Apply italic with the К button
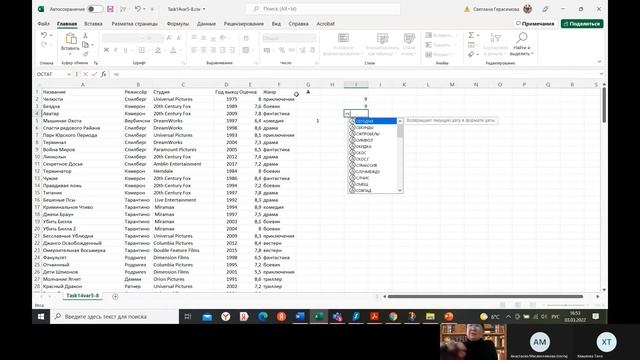This screenshot has width=640, height=360. coord(116,50)
